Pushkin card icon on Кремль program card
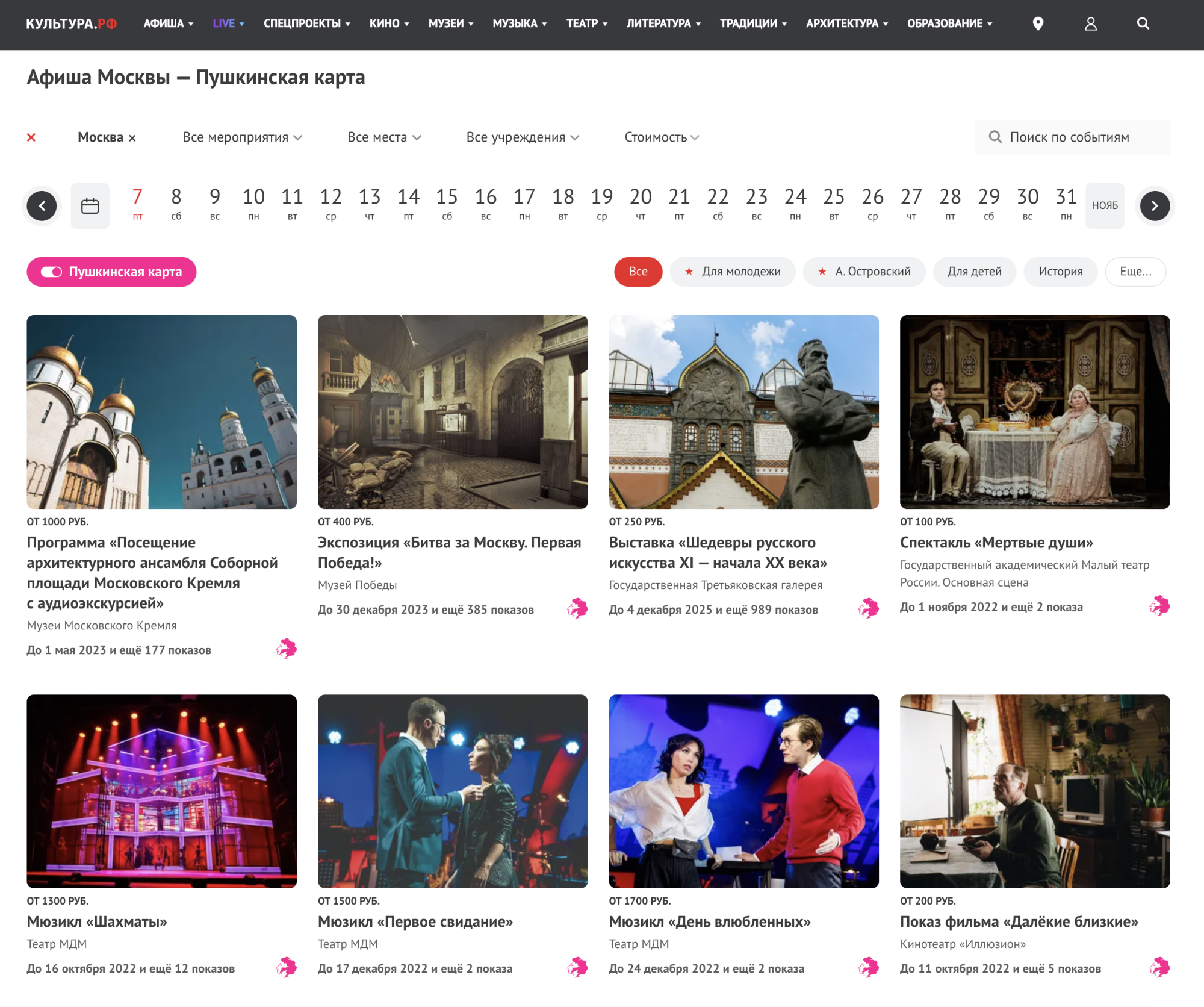Viewport: 1204px width, 1007px height. (x=287, y=649)
